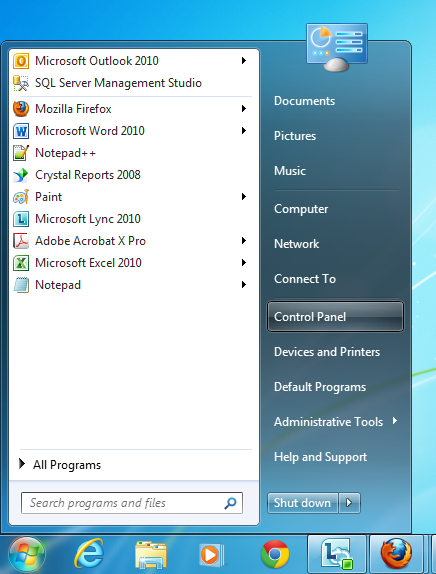Select the 'Microsoft Excel 2010' label

[x=88, y=263]
